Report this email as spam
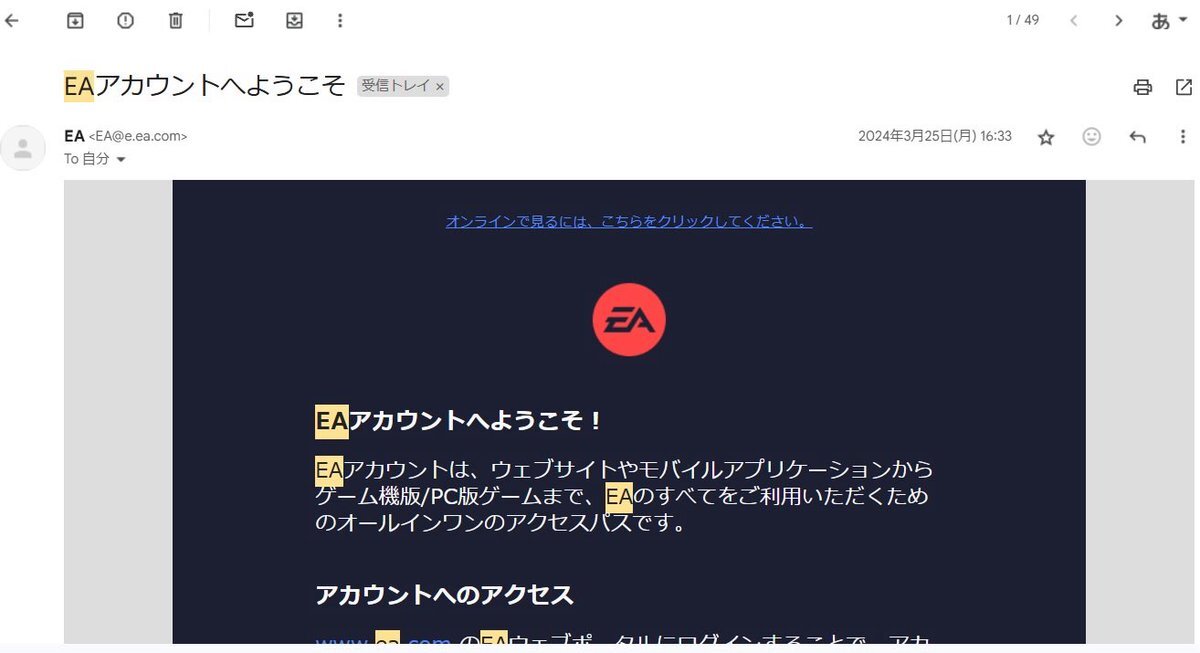This screenshot has height=653, width=1200. (x=125, y=20)
